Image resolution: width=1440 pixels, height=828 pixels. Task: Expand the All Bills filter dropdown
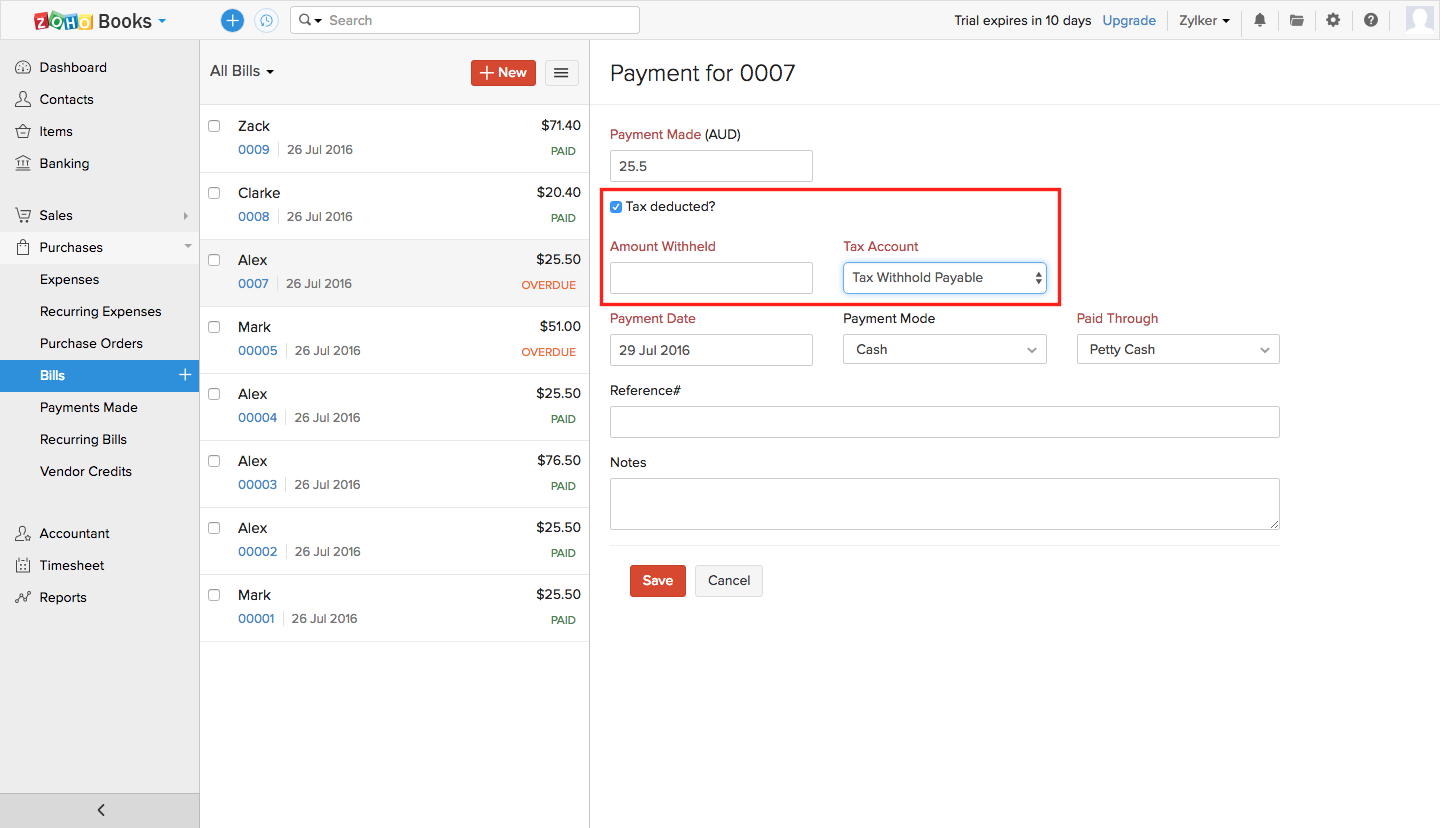[240, 71]
